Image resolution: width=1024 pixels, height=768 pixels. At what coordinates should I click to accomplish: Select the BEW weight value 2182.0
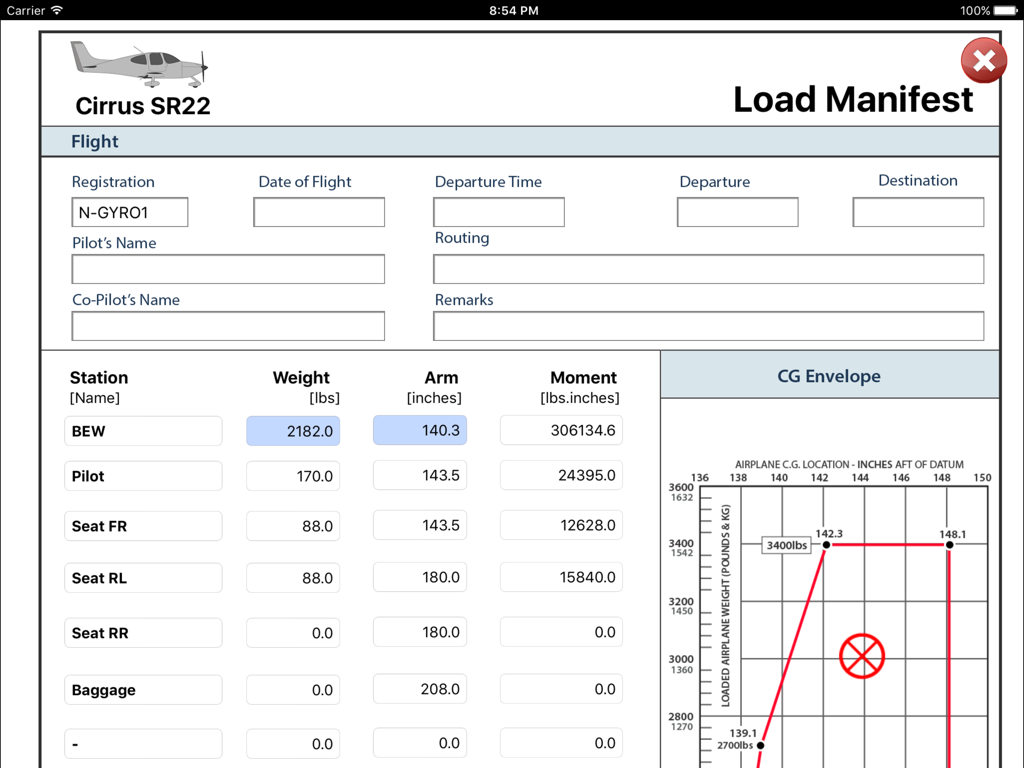point(293,430)
